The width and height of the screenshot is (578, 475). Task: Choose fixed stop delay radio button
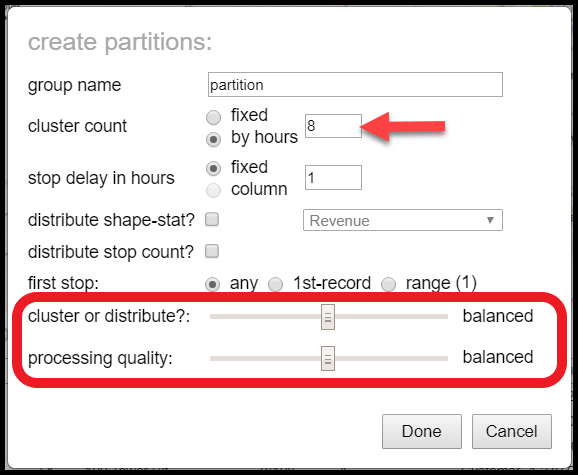(213, 168)
